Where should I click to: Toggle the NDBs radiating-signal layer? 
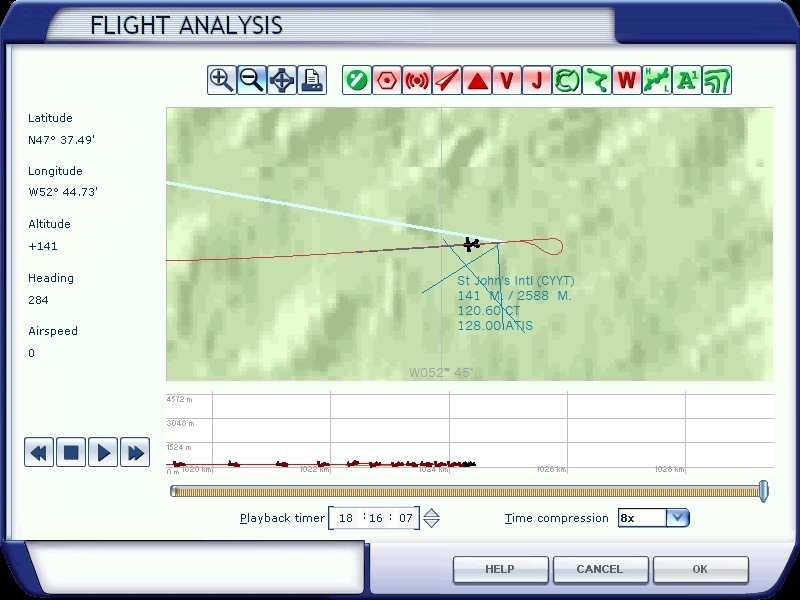[x=417, y=80]
